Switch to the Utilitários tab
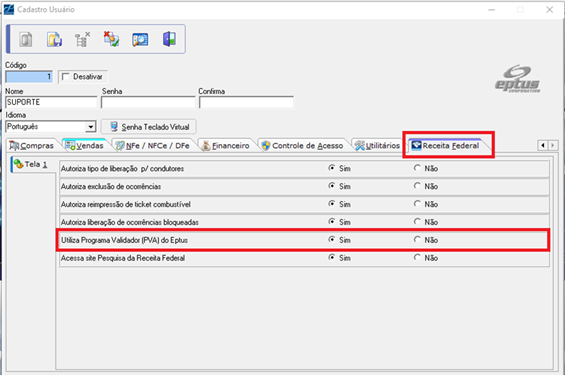Viewport: 565px width, 375px height. click(377, 146)
